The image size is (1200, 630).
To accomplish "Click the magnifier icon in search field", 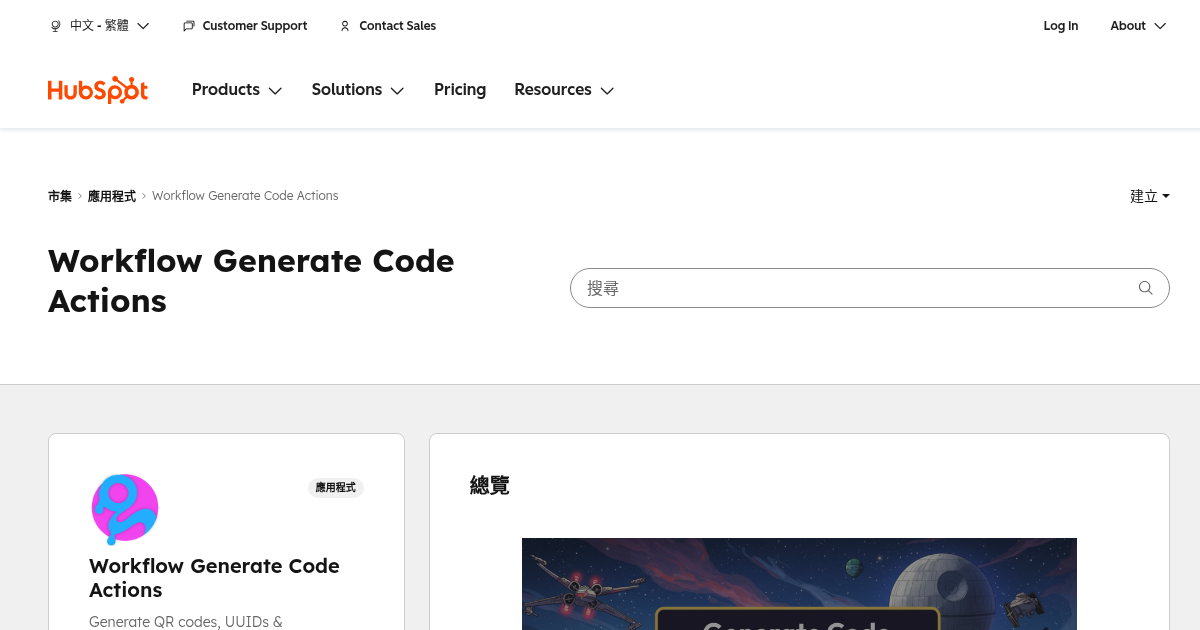I will click(x=1145, y=288).
